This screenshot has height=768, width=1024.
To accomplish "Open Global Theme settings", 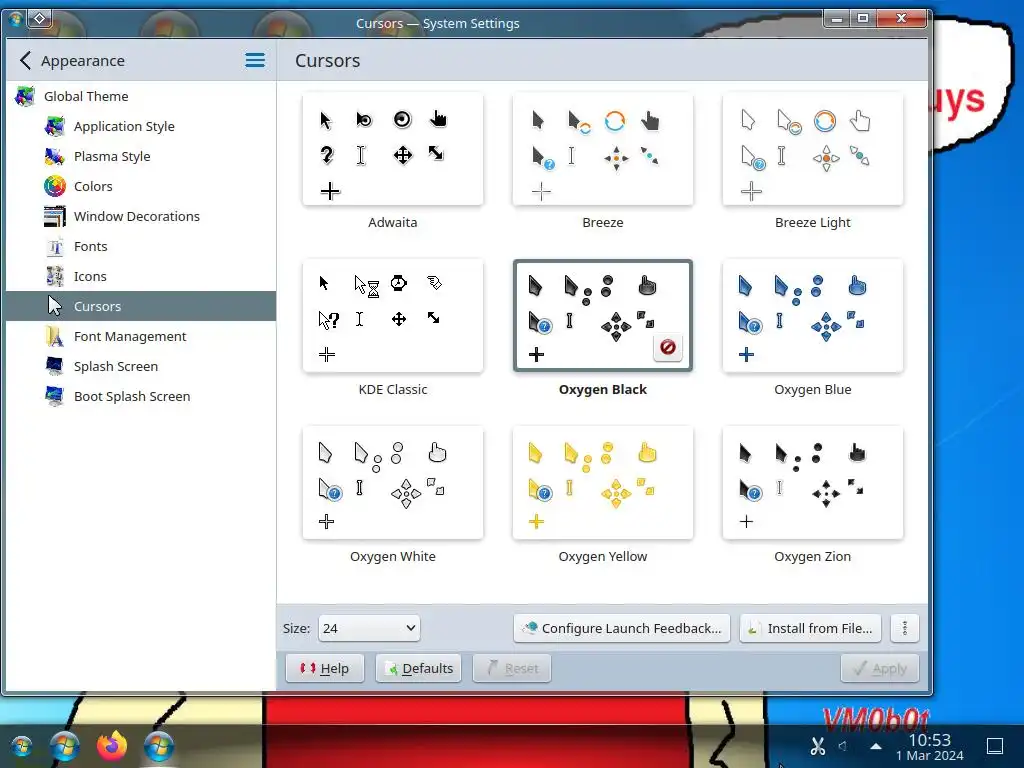I will click(141, 97).
